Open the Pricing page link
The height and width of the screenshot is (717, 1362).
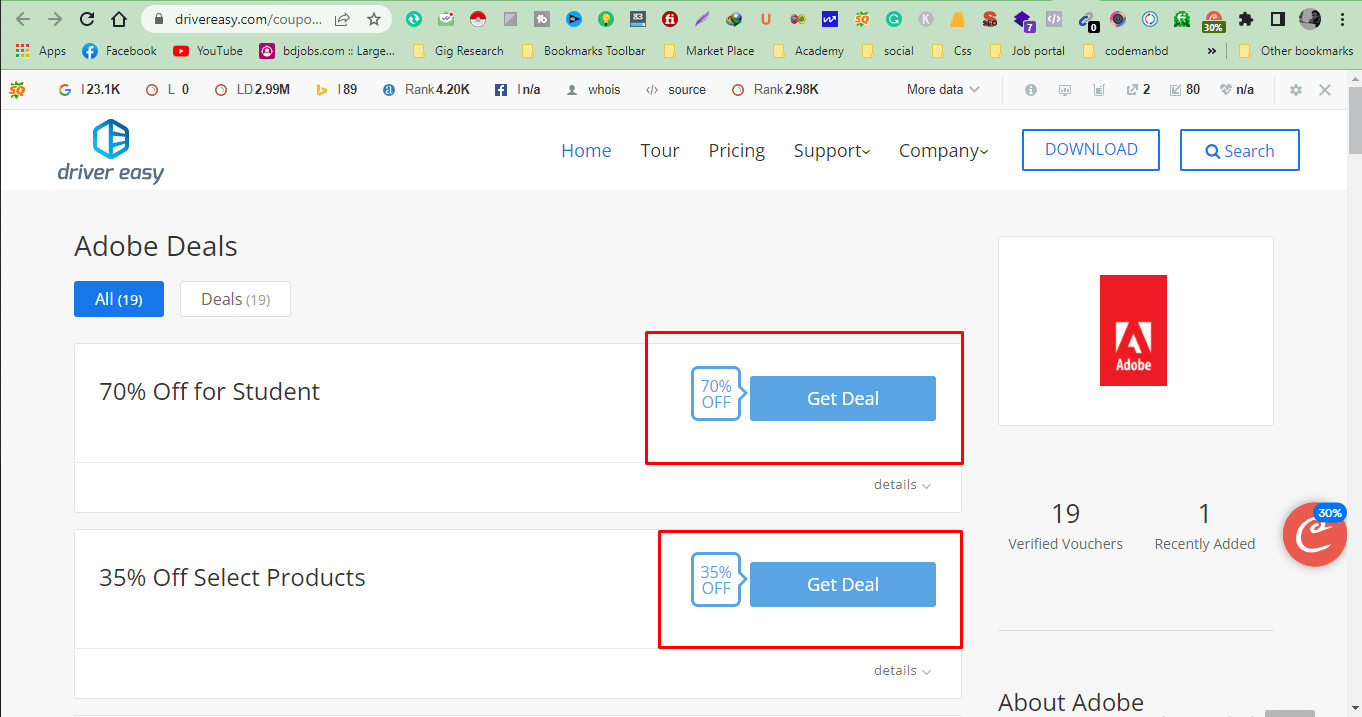tap(736, 150)
